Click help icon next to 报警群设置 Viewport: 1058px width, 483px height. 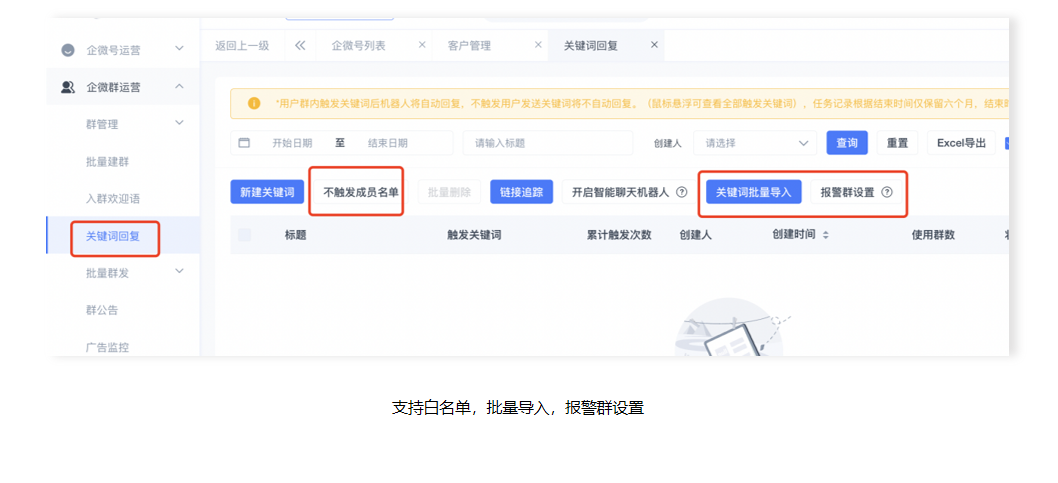[x=887, y=192]
